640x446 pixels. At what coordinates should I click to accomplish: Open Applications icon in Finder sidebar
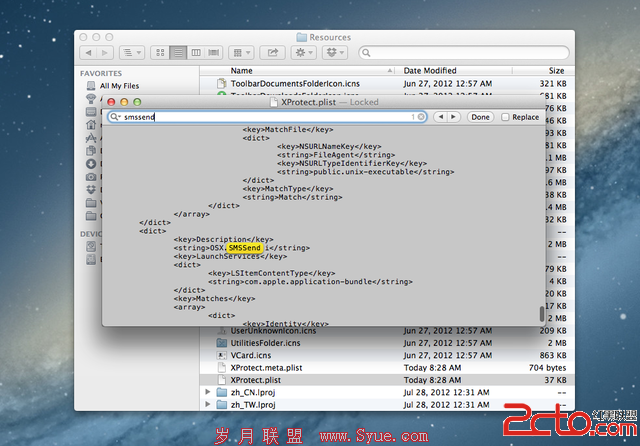pyautogui.click(x=91, y=138)
